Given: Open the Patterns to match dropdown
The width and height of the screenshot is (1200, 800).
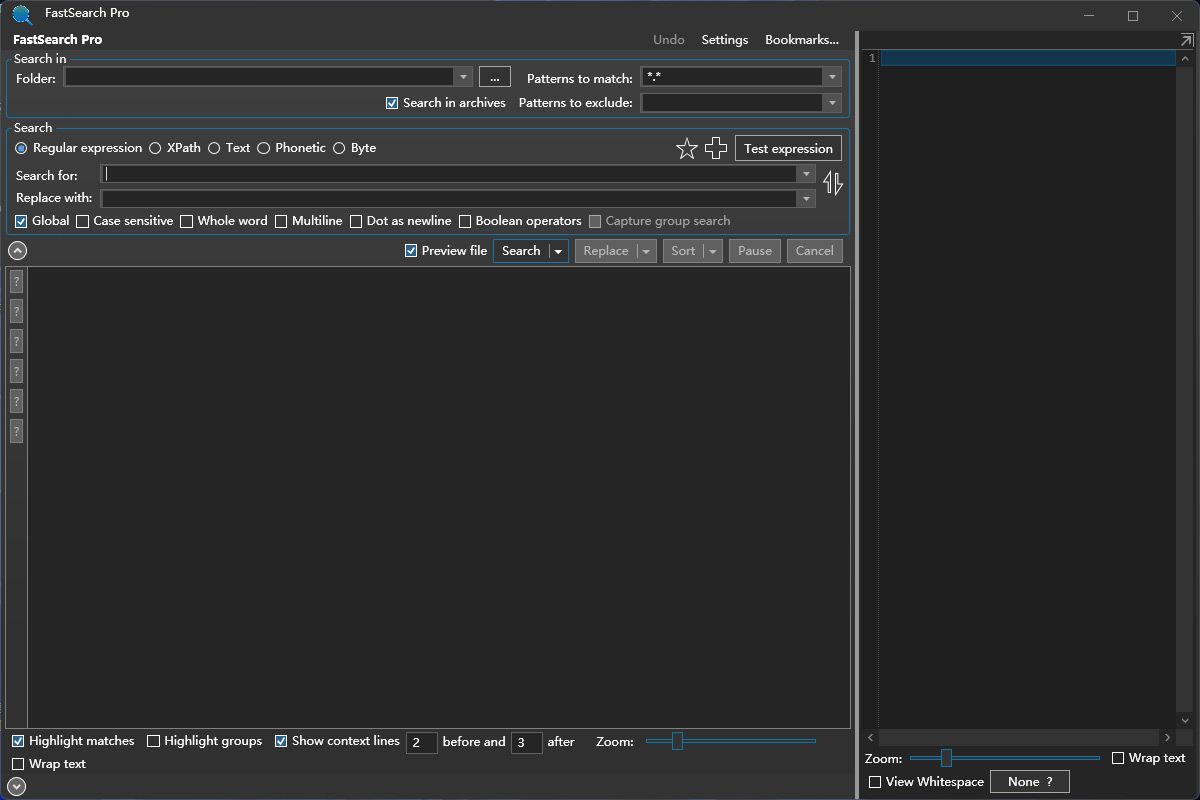Looking at the screenshot, I should click(x=832, y=77).
